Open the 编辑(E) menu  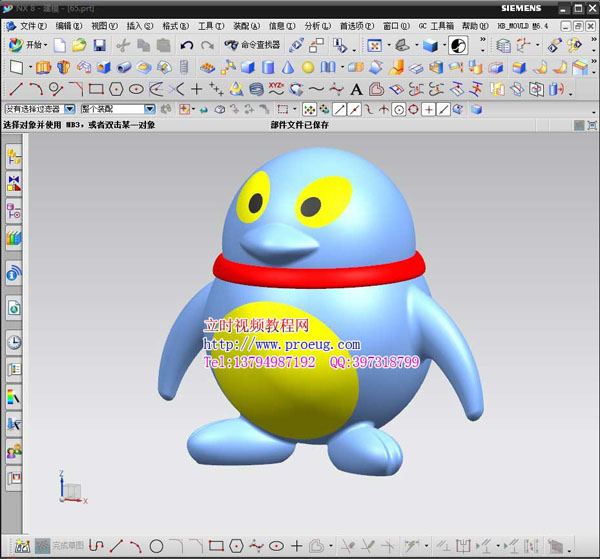(x=69, y=26)
